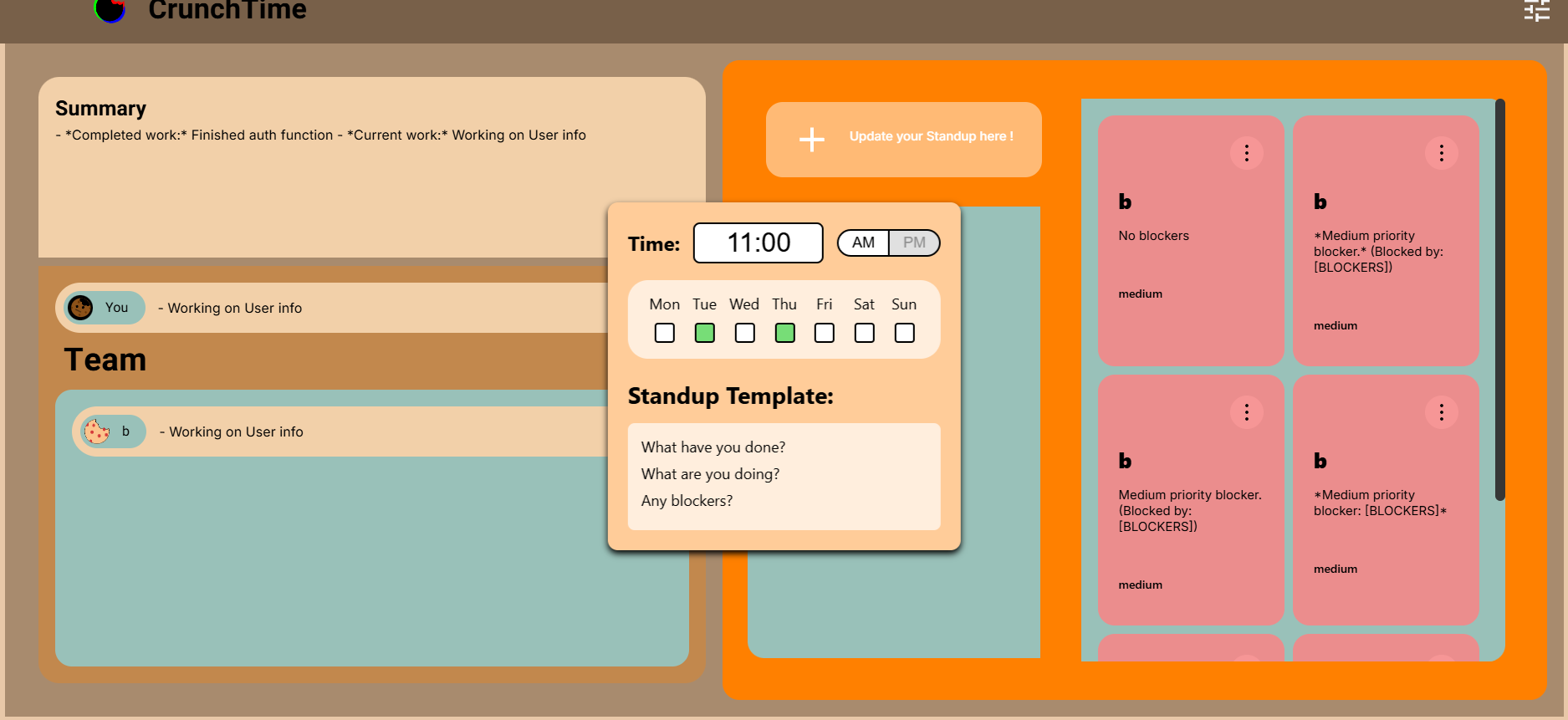Screen dimensions: 1568x720
Task: Check the Wed checkbox
Action: 744,333
